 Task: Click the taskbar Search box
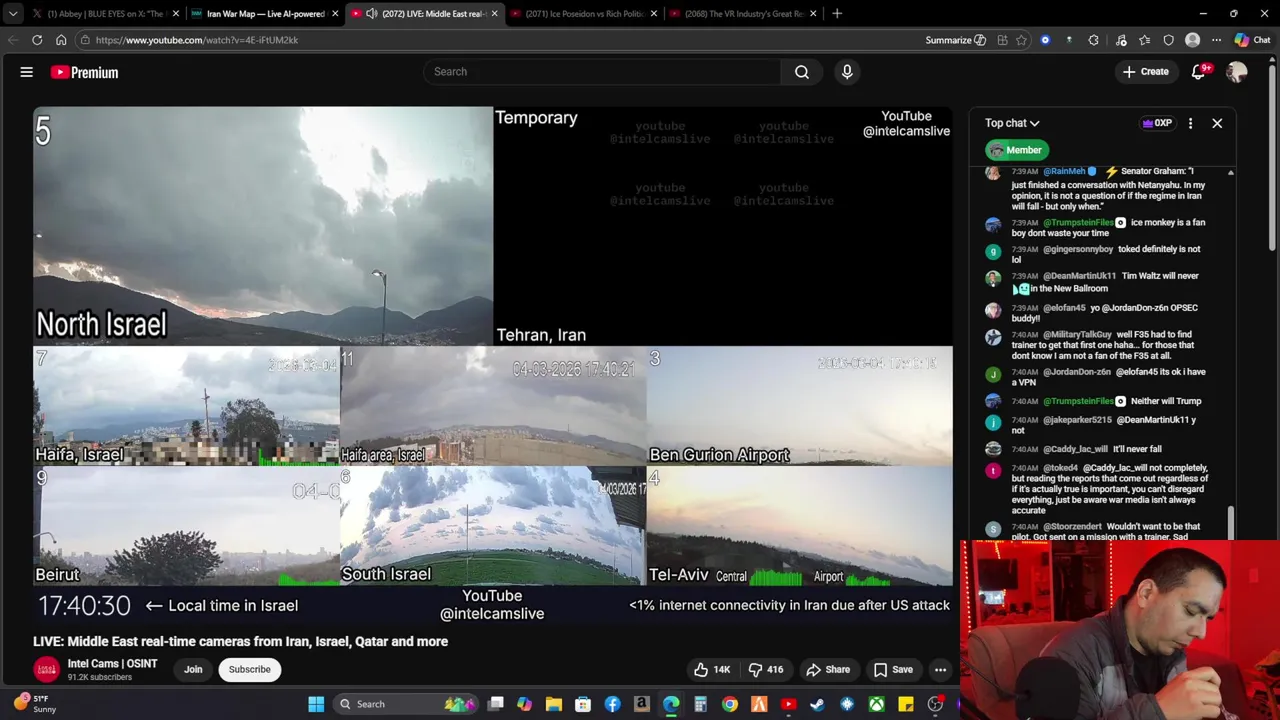click(x=405, y=704)
